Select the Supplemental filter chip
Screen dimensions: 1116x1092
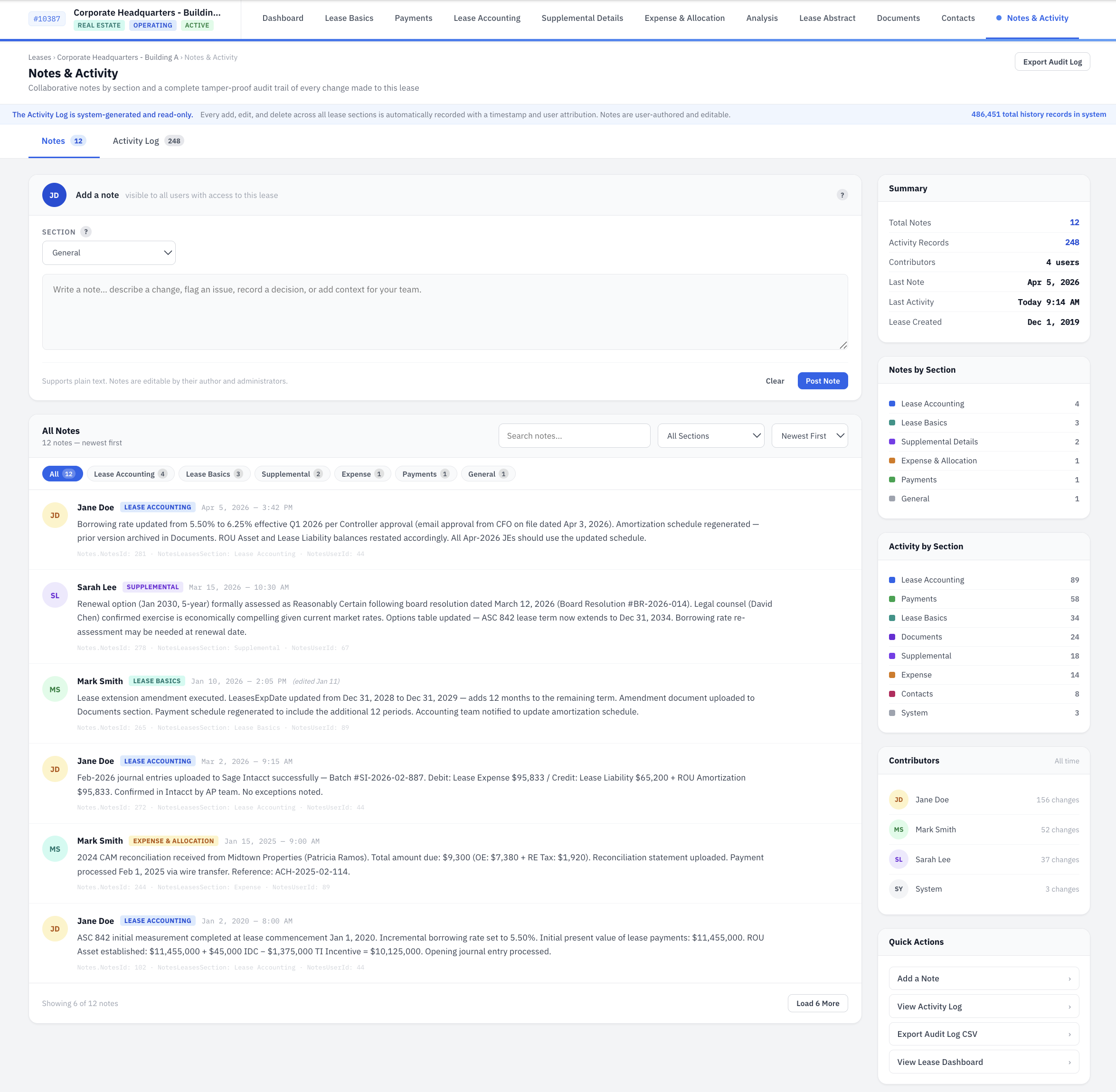[292, 474]
